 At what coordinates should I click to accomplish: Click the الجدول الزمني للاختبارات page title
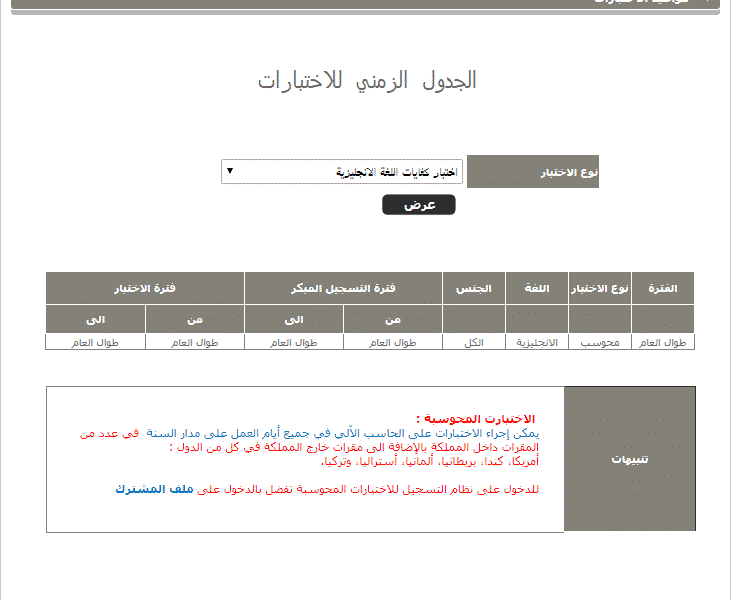pyautogui.click(x=367, y=80)
